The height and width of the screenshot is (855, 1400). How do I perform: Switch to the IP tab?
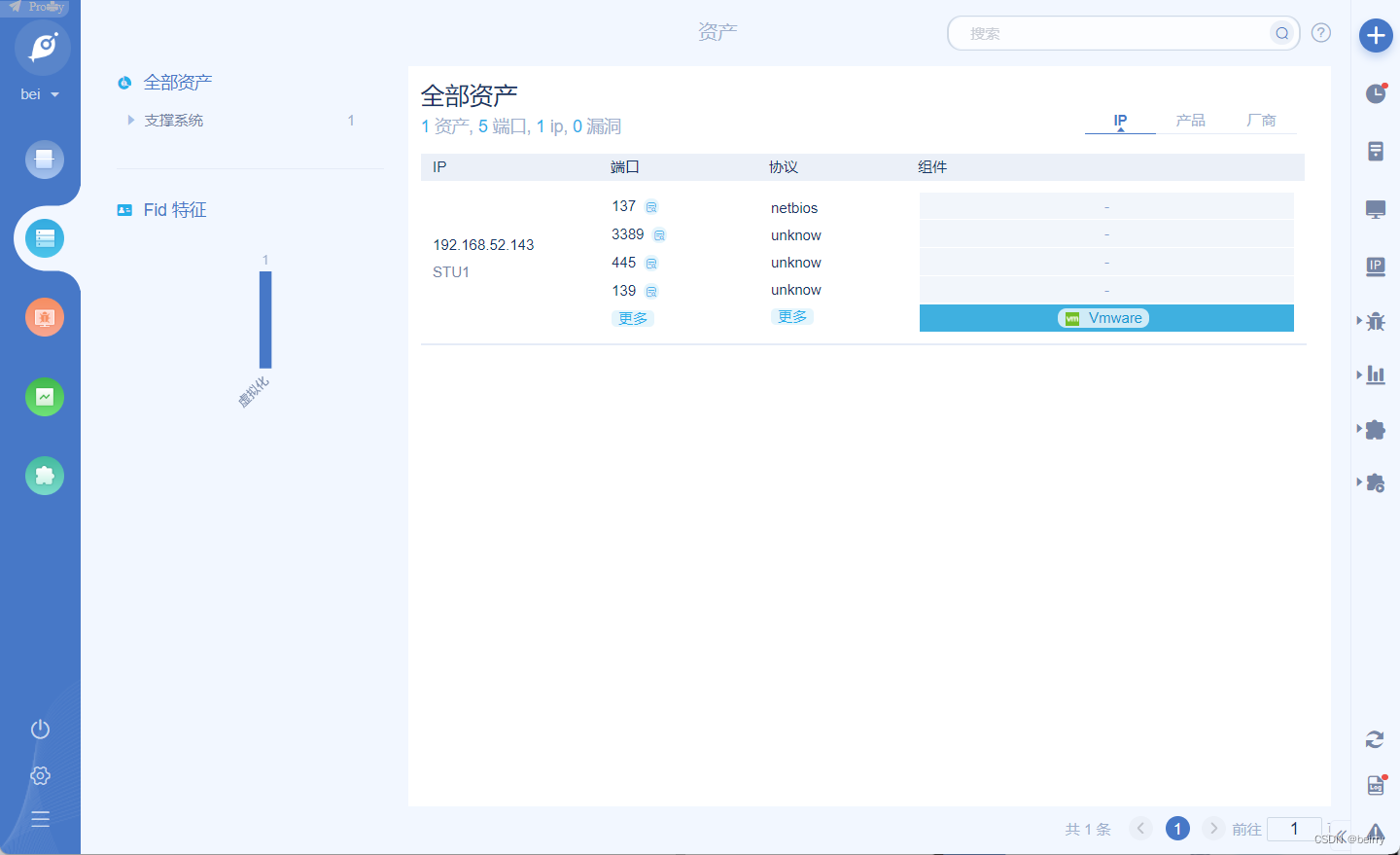click(1120, 121)
